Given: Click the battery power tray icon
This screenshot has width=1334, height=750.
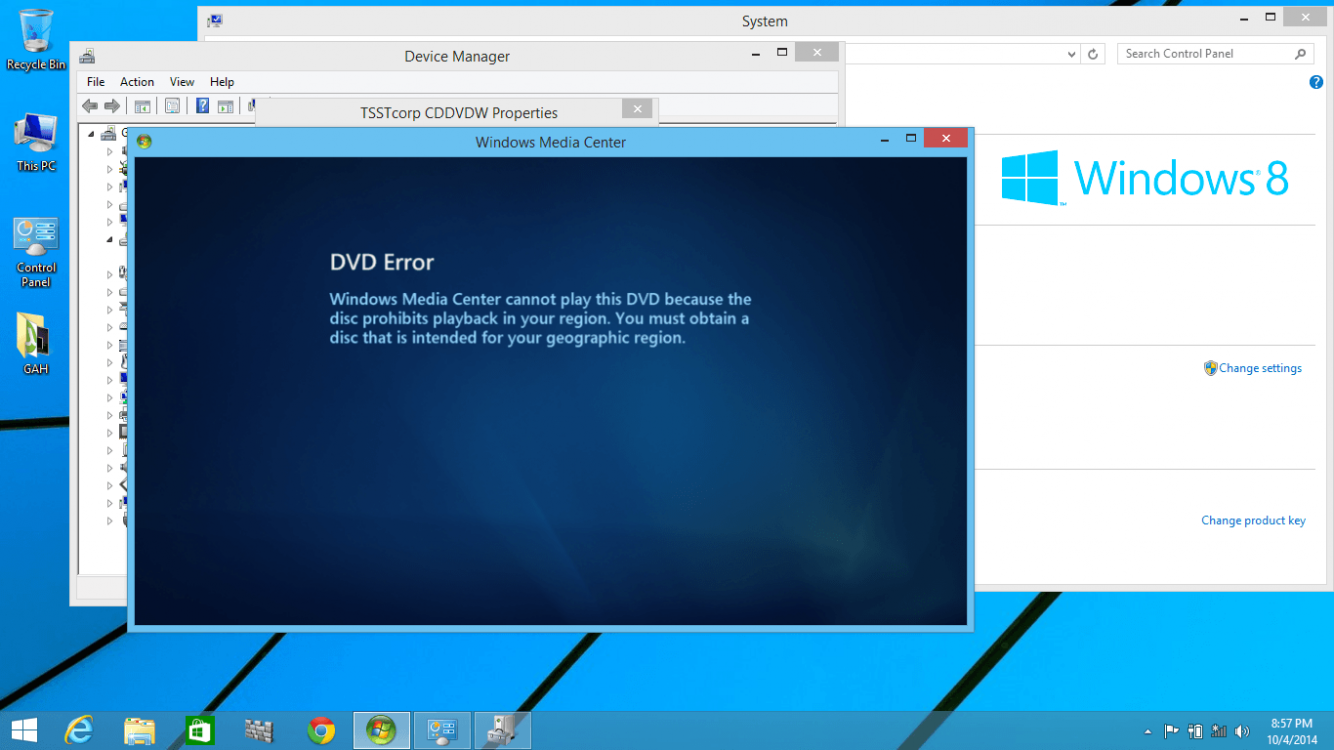Looking at the screenshot, I should click(1195, 732).
